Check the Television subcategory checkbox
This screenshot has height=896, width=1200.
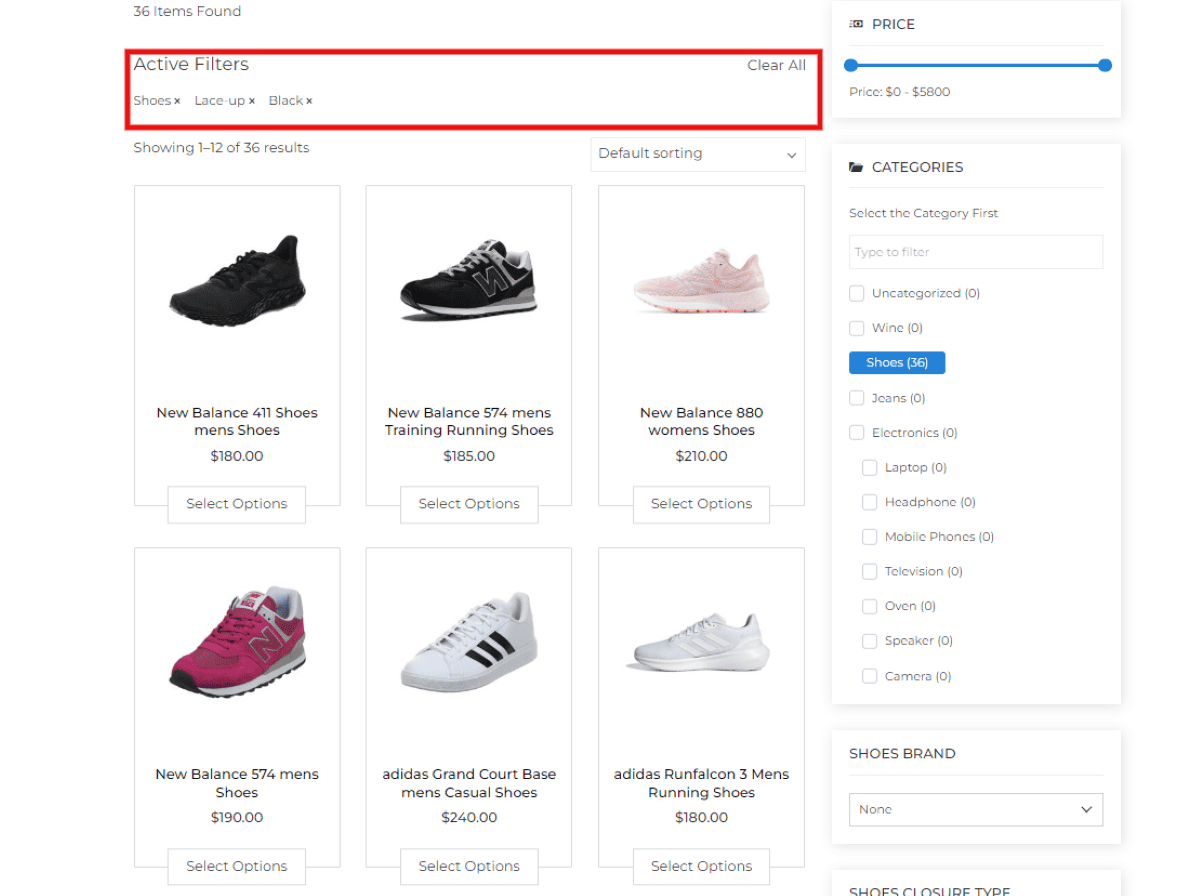(x=870, y=572)
